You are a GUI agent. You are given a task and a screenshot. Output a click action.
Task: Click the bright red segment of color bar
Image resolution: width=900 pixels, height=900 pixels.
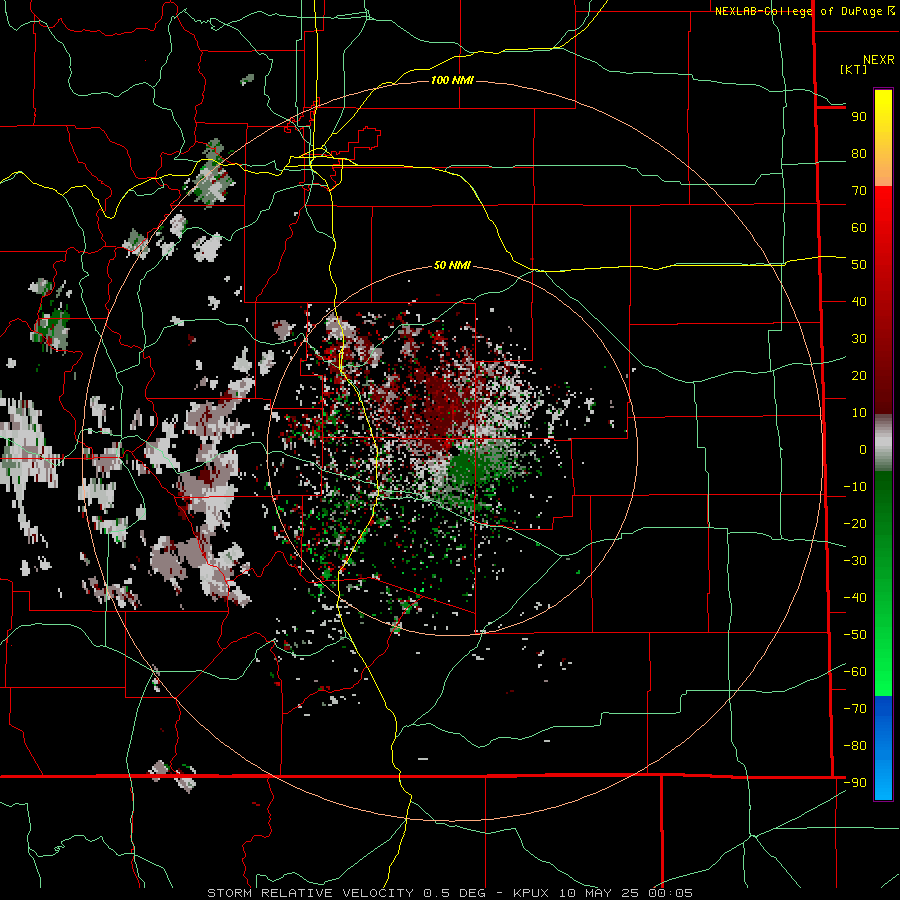pyautogui.click(x=883, y=230)
